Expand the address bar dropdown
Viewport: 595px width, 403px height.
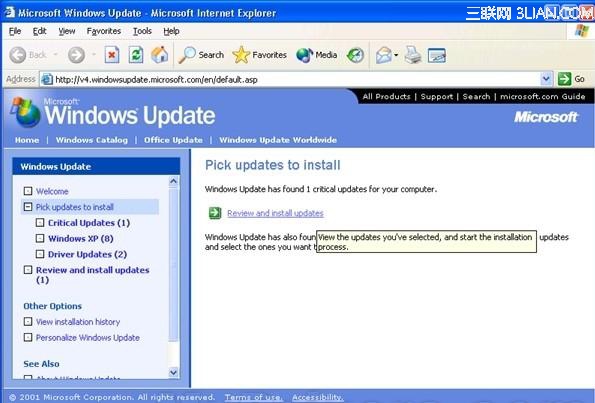coord(546,79)
